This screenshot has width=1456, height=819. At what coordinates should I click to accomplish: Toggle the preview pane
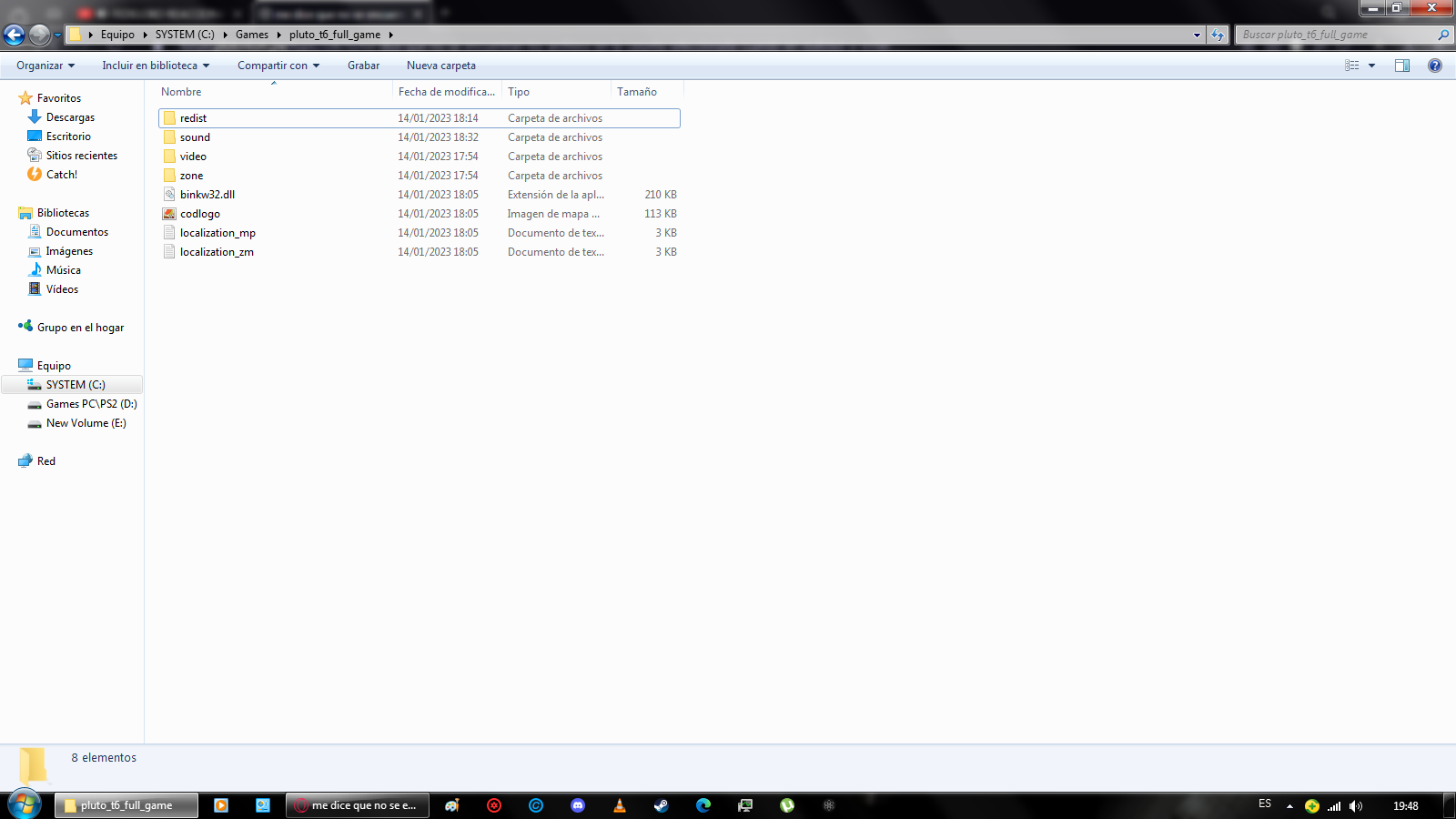point(1402,66)
